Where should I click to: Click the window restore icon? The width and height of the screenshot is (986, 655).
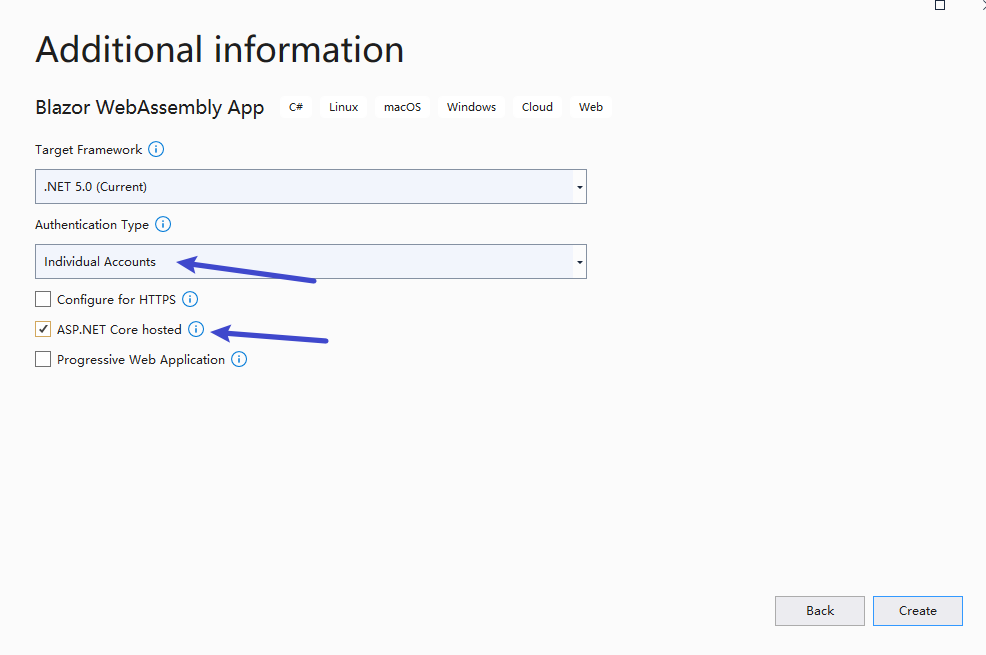(939, 5)
